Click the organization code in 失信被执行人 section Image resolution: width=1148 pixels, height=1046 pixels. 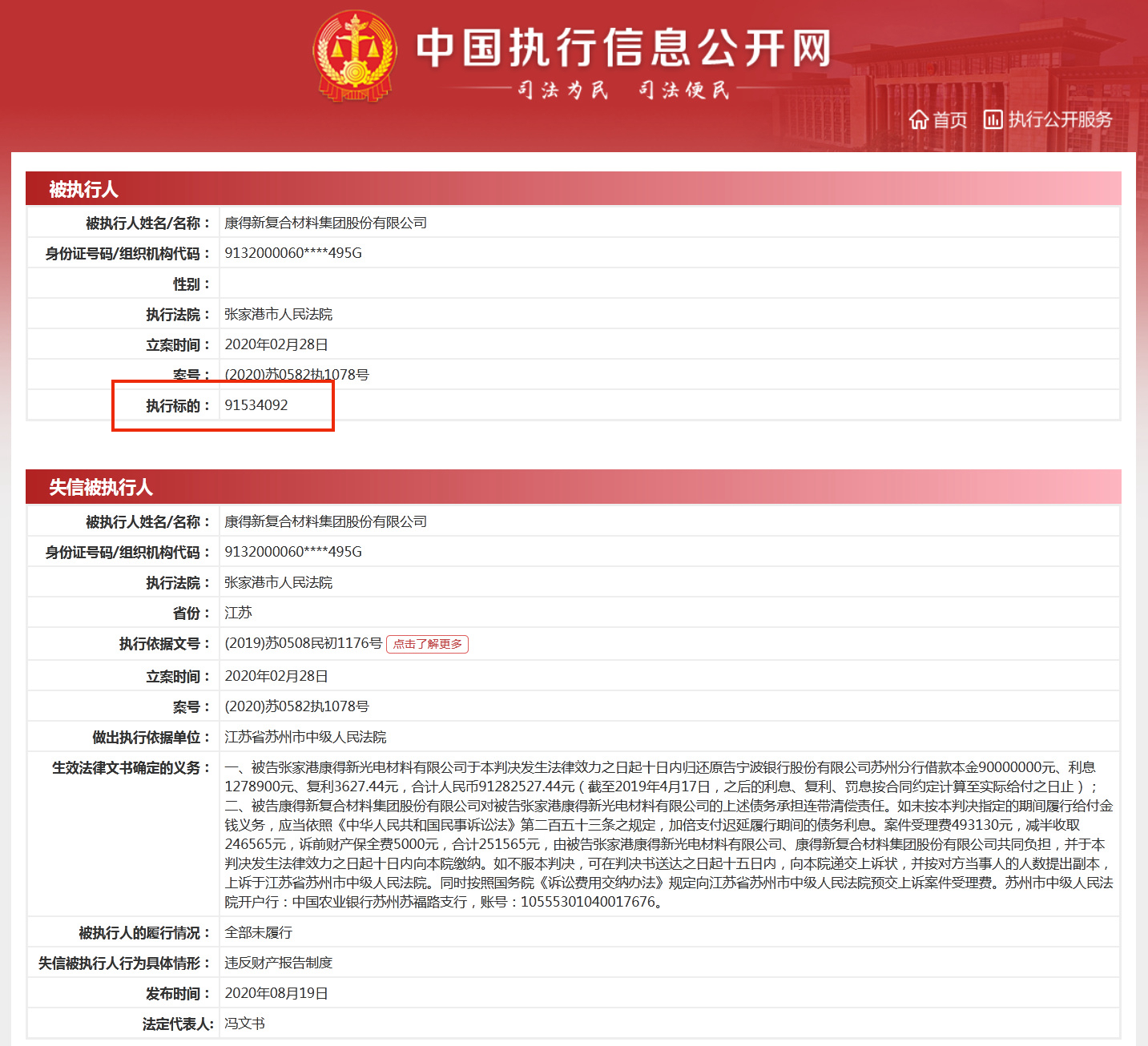coord(293,552)
